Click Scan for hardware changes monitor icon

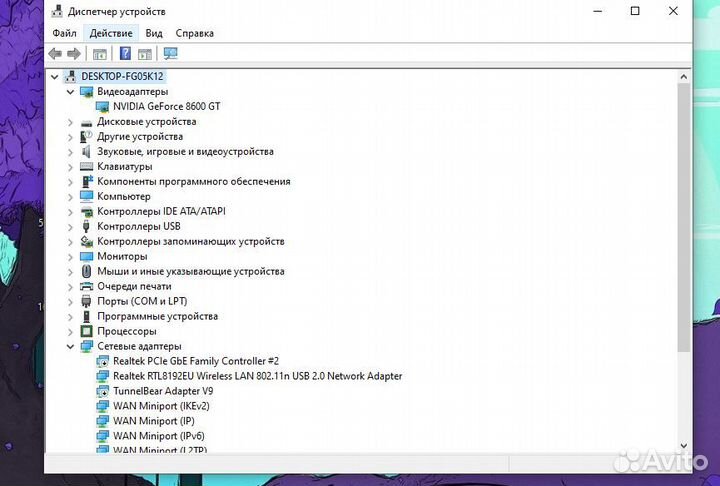170,54
